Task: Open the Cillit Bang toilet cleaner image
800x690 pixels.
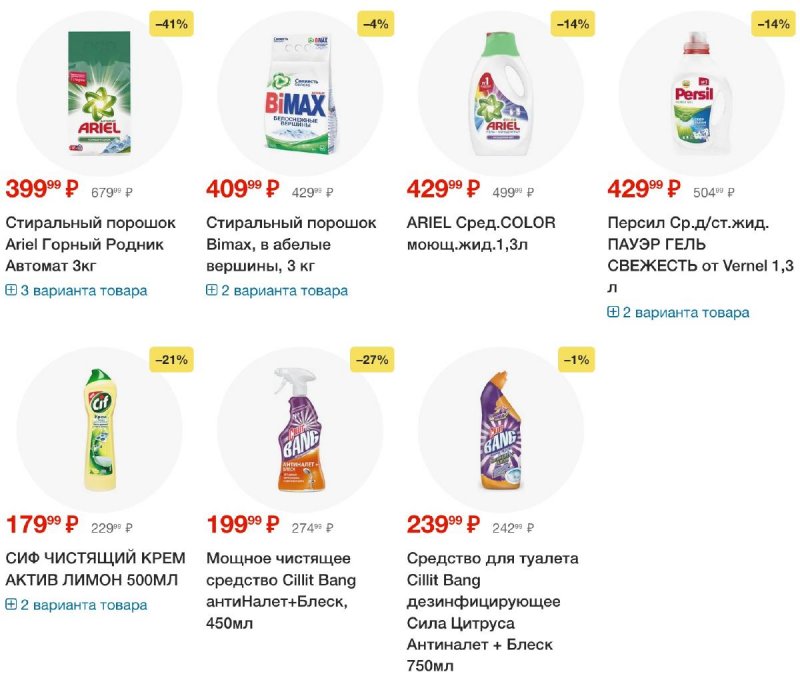Action: tap(501, 431)
